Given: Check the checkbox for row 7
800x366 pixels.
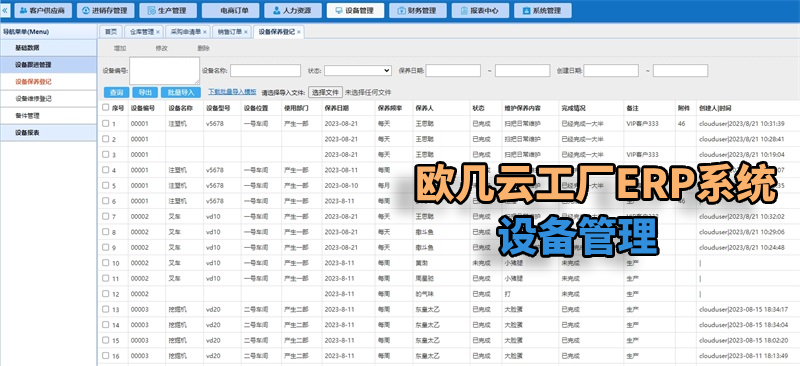Looking at the screenshot, I should click(x=106, y=216).
